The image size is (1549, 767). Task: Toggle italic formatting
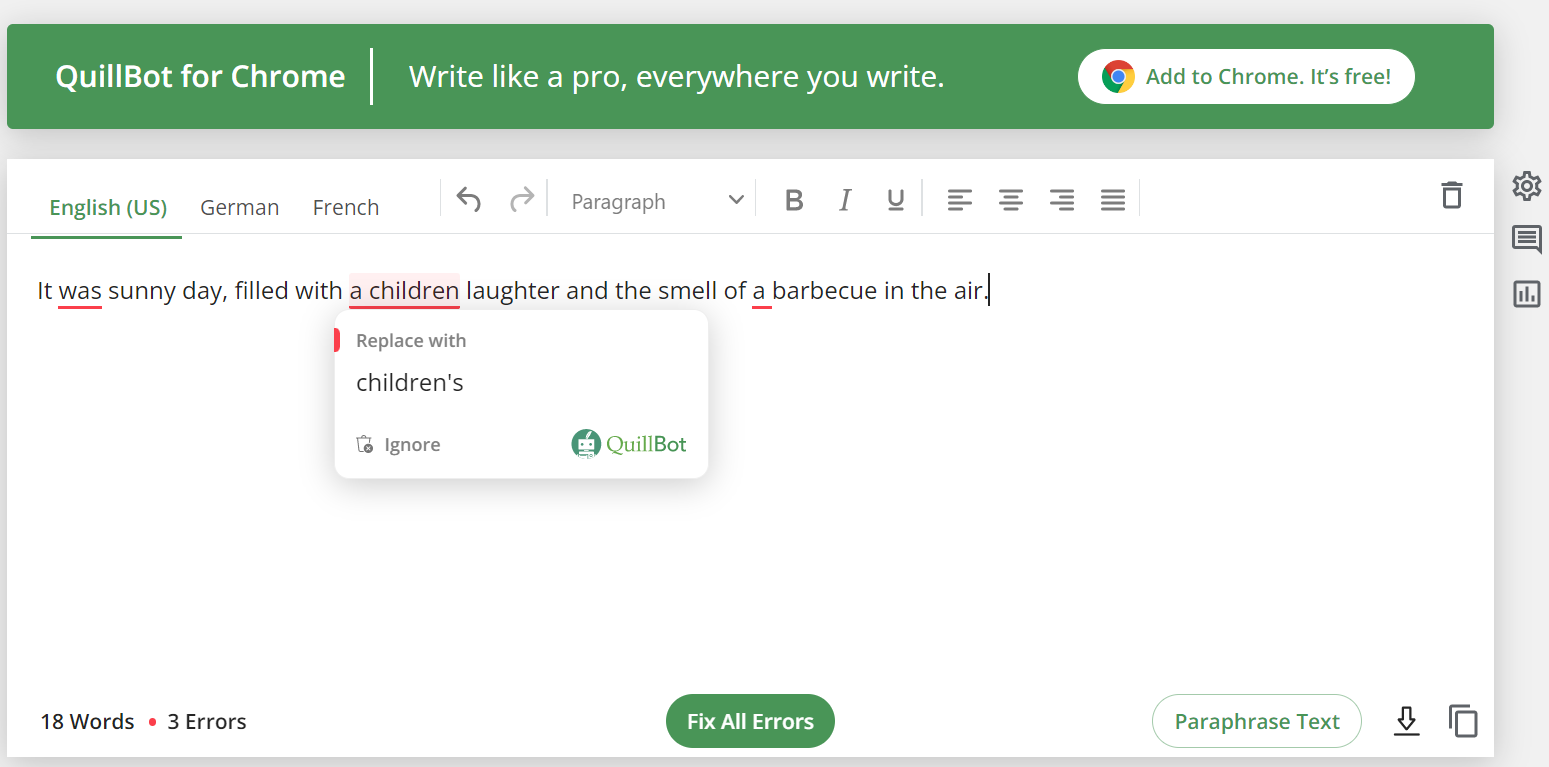tap(845, 201)
